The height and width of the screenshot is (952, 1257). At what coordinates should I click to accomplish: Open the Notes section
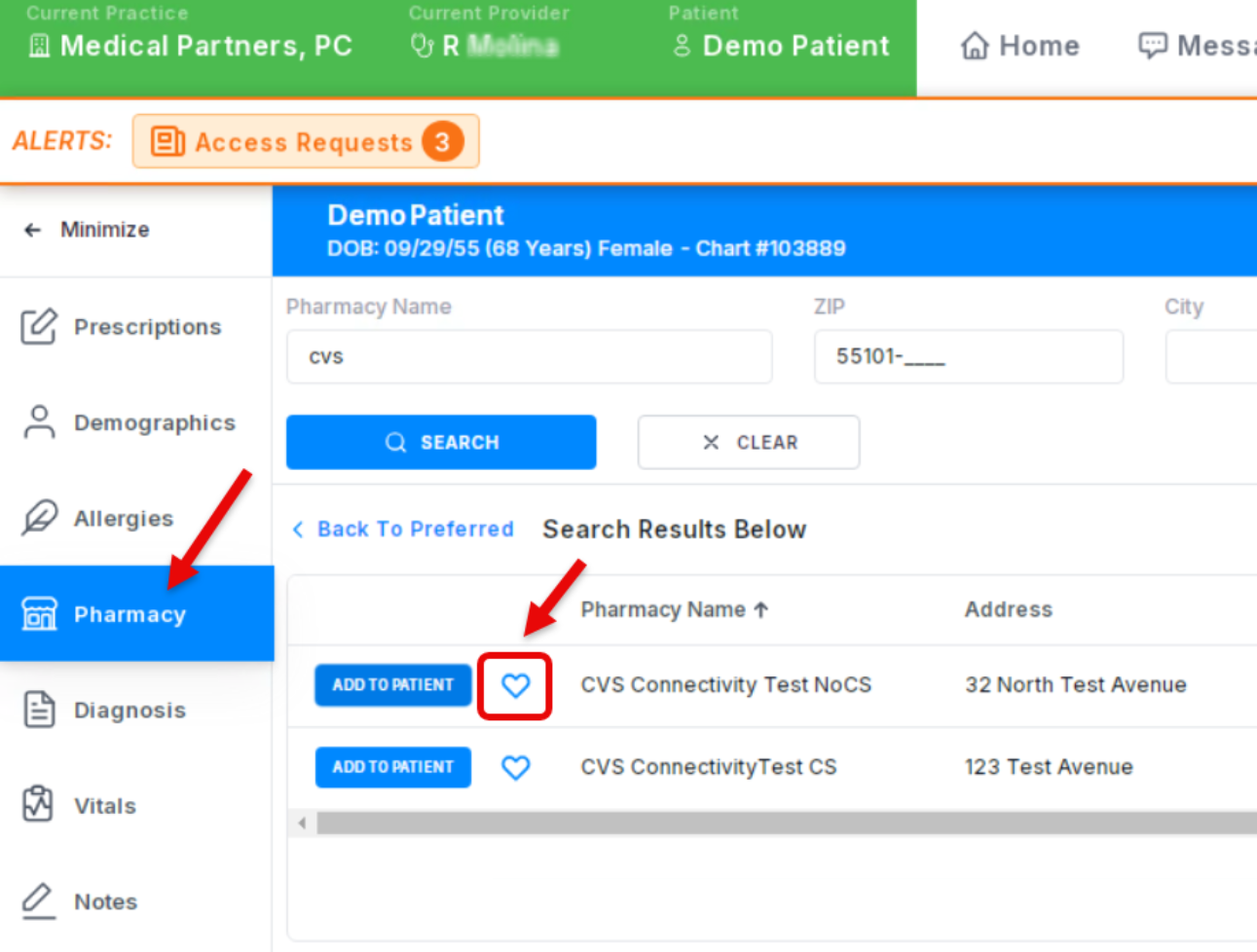[136, 900]
